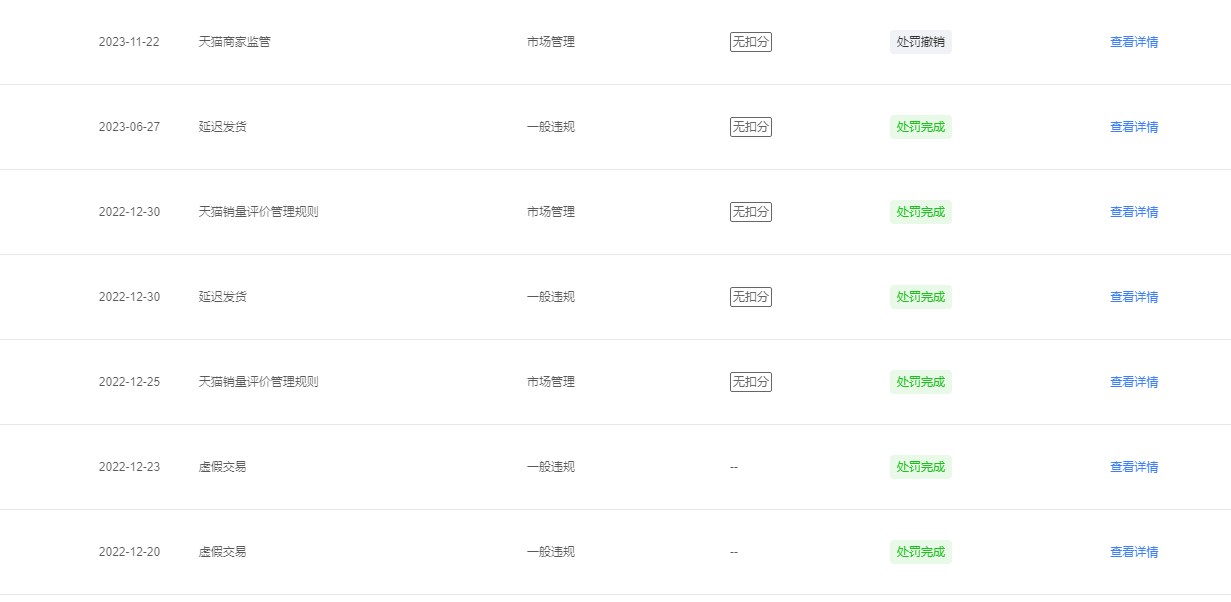The width and height of the screenshot is (1231, 602).
Task: Click 处罚完成 badge on the 2023-06-27 row
Action: (921, 127)
